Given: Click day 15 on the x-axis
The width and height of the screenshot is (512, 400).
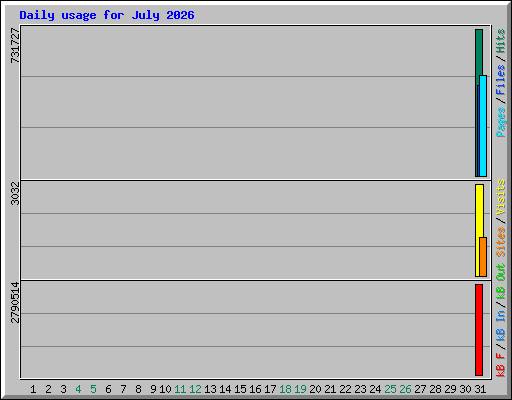Looking at the screenshot, I should tap(240, 389).
